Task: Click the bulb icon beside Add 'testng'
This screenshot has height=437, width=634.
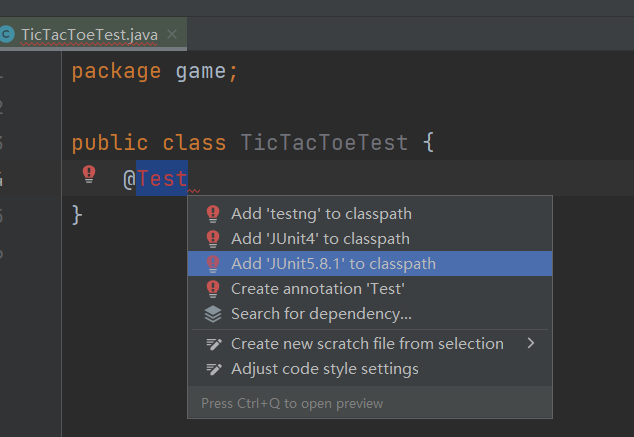Action: point(212,213)
